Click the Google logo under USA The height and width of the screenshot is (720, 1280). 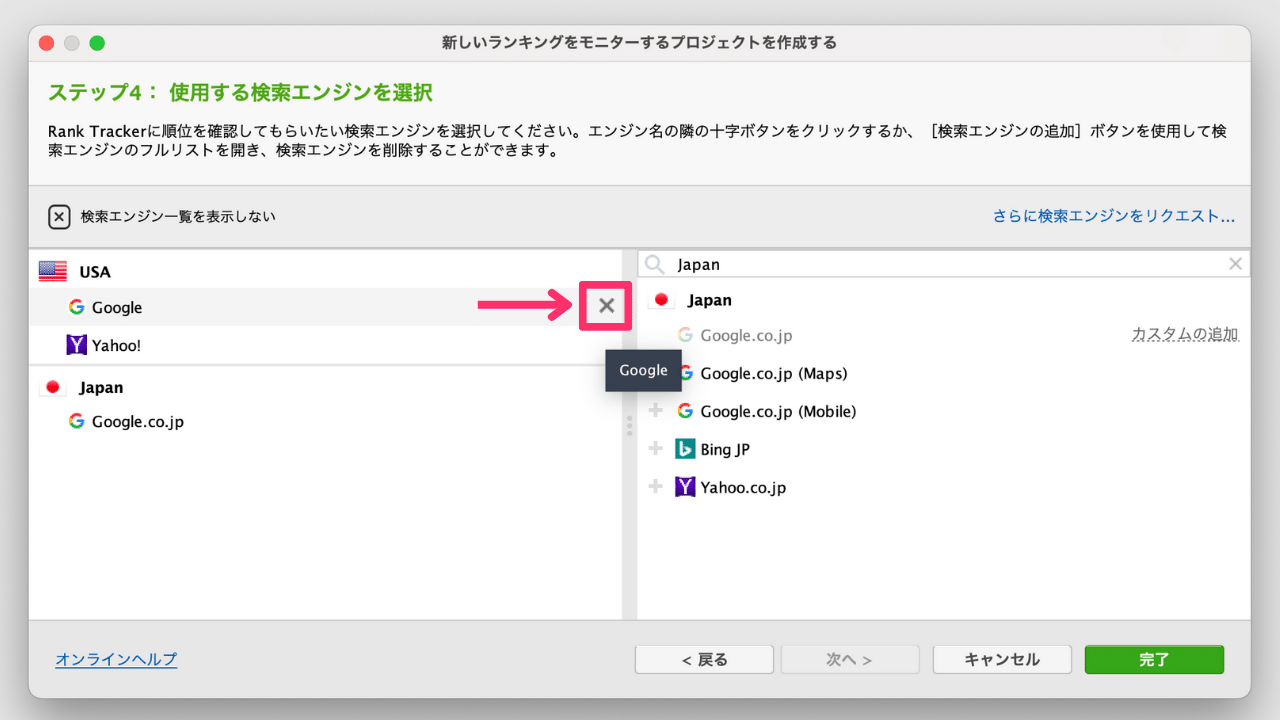[76, 307]
